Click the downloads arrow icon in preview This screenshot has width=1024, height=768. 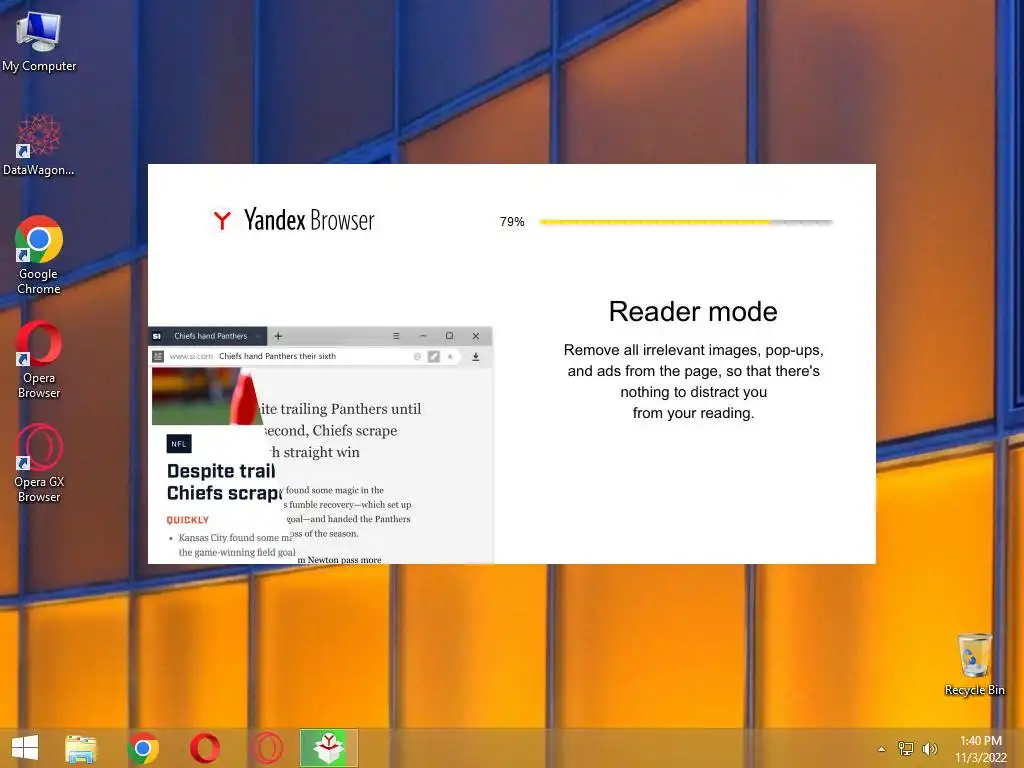click(475, 357)
